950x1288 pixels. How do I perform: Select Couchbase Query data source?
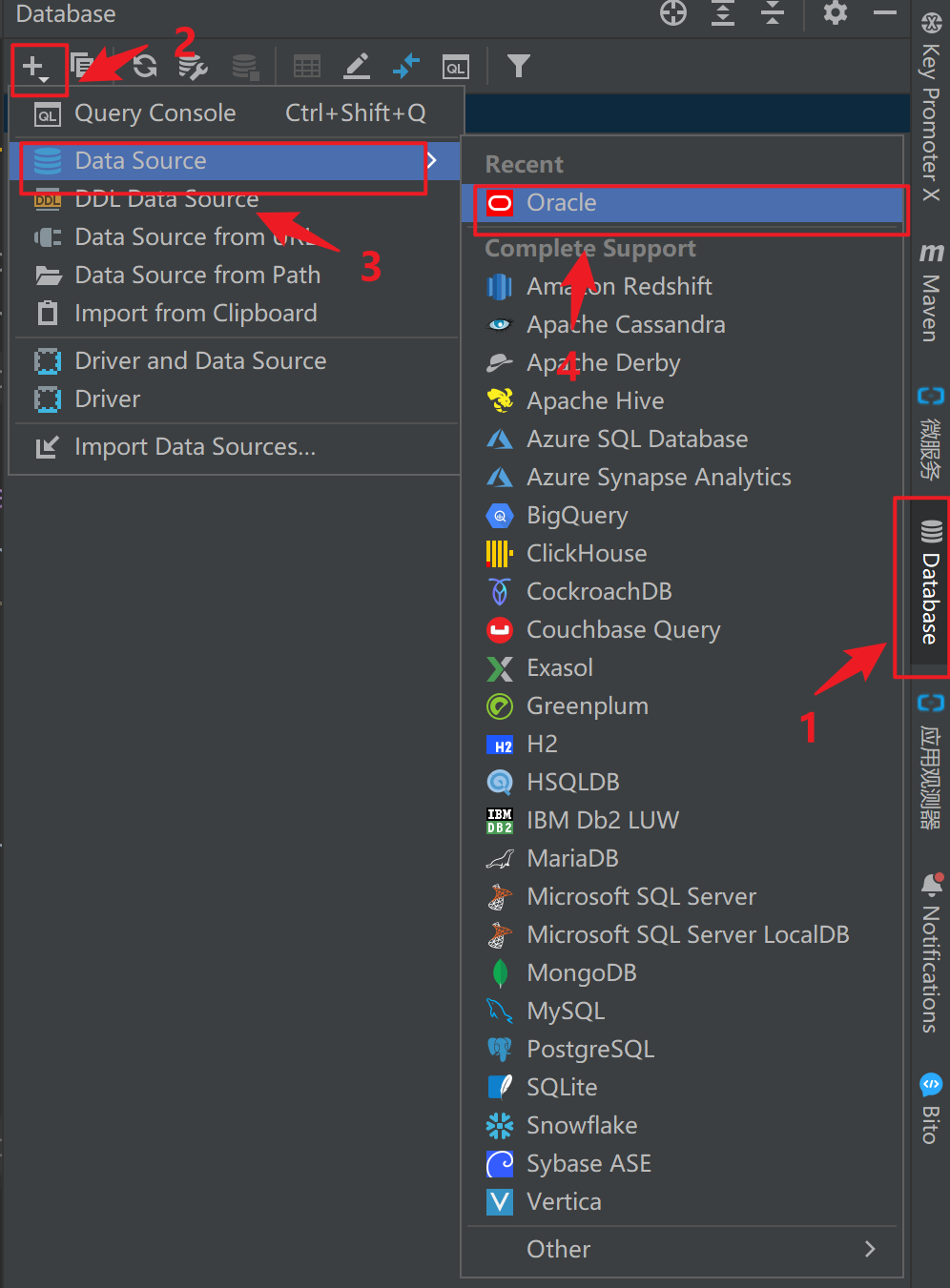coord(682,630)
